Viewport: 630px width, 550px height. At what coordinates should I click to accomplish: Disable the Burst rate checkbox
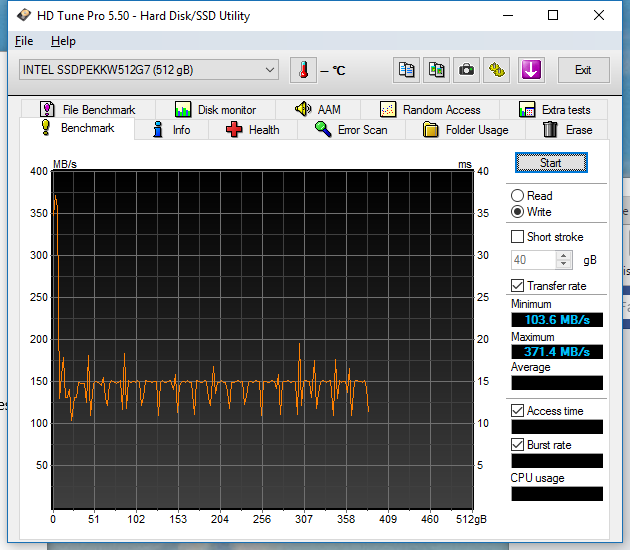(x=517, y=445)
